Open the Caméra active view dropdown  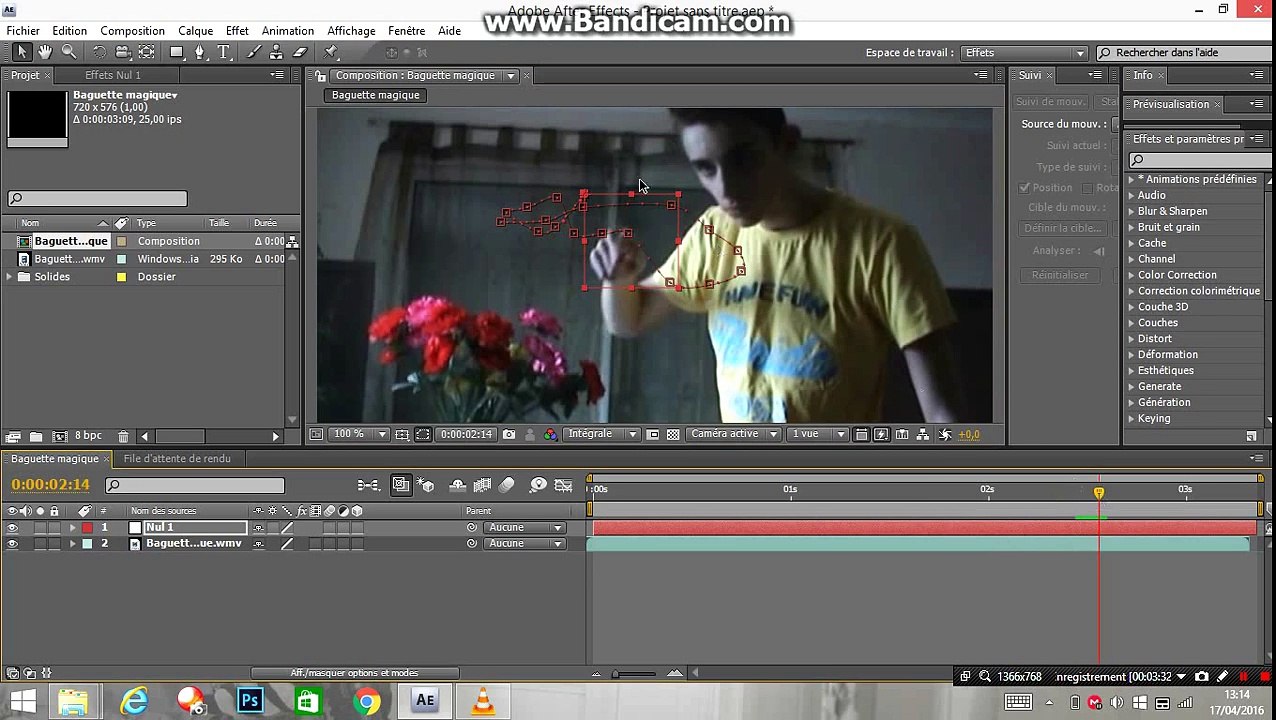tap(734, 434)
